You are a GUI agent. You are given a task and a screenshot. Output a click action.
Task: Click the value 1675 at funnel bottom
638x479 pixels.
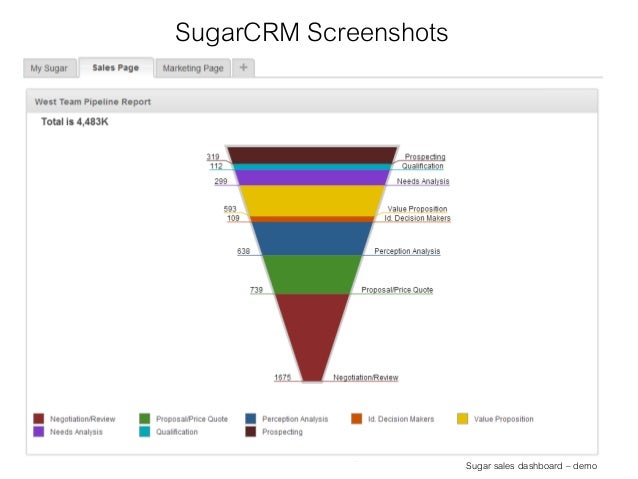point(282,377)
